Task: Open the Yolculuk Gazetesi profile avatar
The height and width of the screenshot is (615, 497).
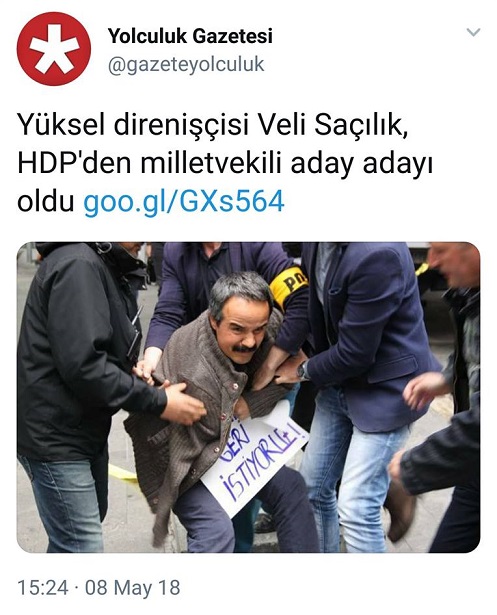Action: (x=54, y=49)
